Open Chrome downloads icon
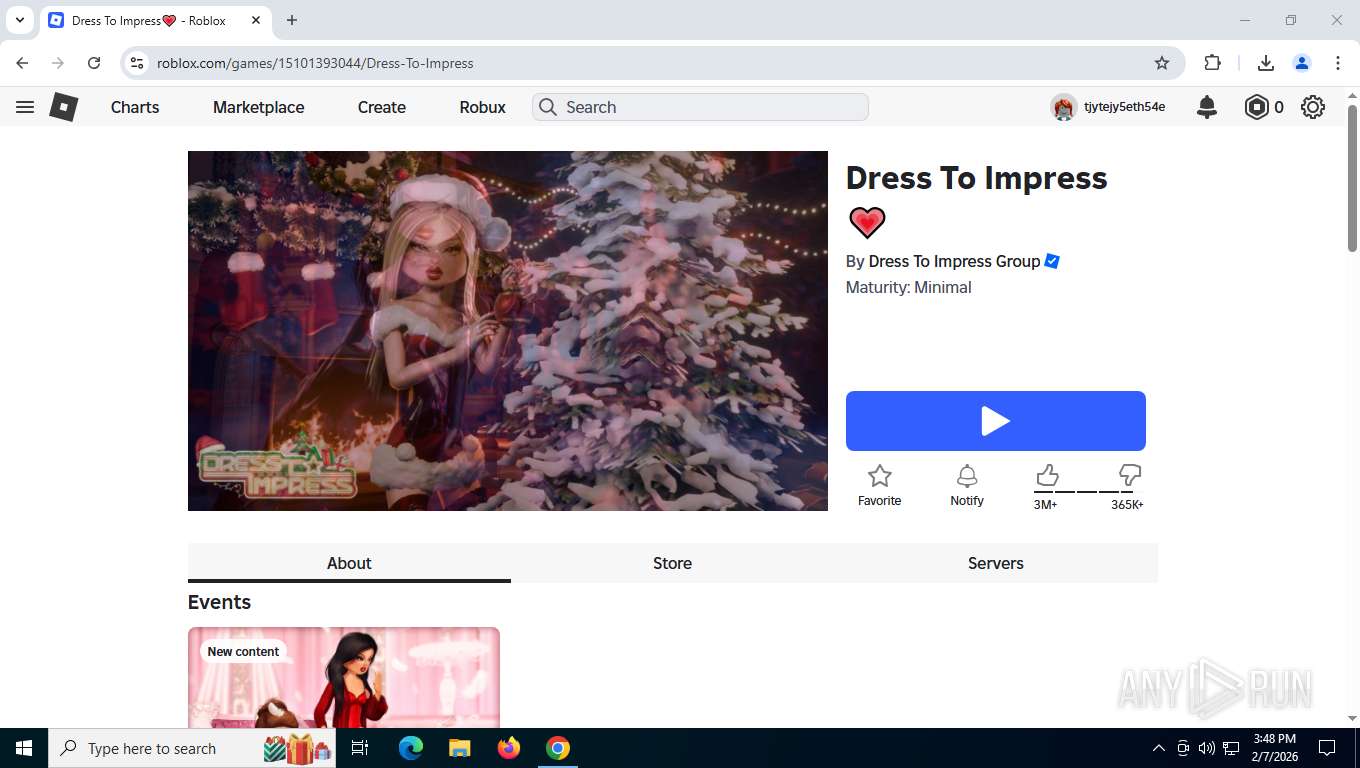The width and height of the screenshot is (1360, 768). pos(1265,63)
